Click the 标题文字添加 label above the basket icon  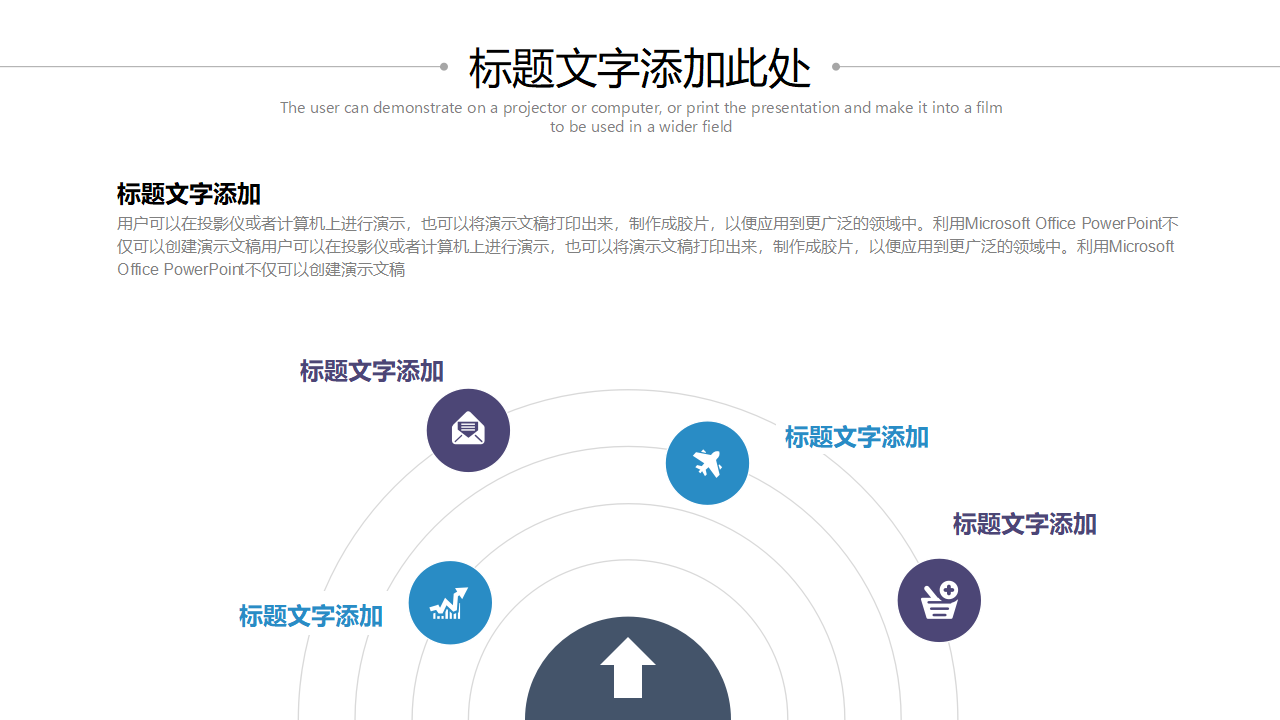[x=1024, y=524]
